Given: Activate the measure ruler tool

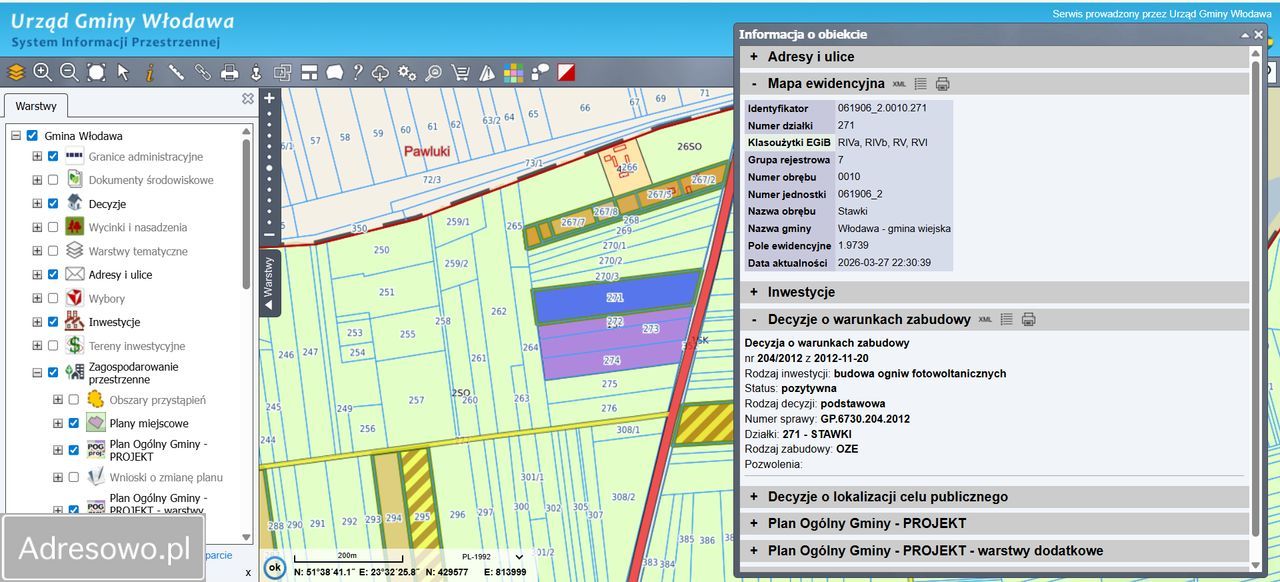Looking at the screenshot, I should 176,72.
